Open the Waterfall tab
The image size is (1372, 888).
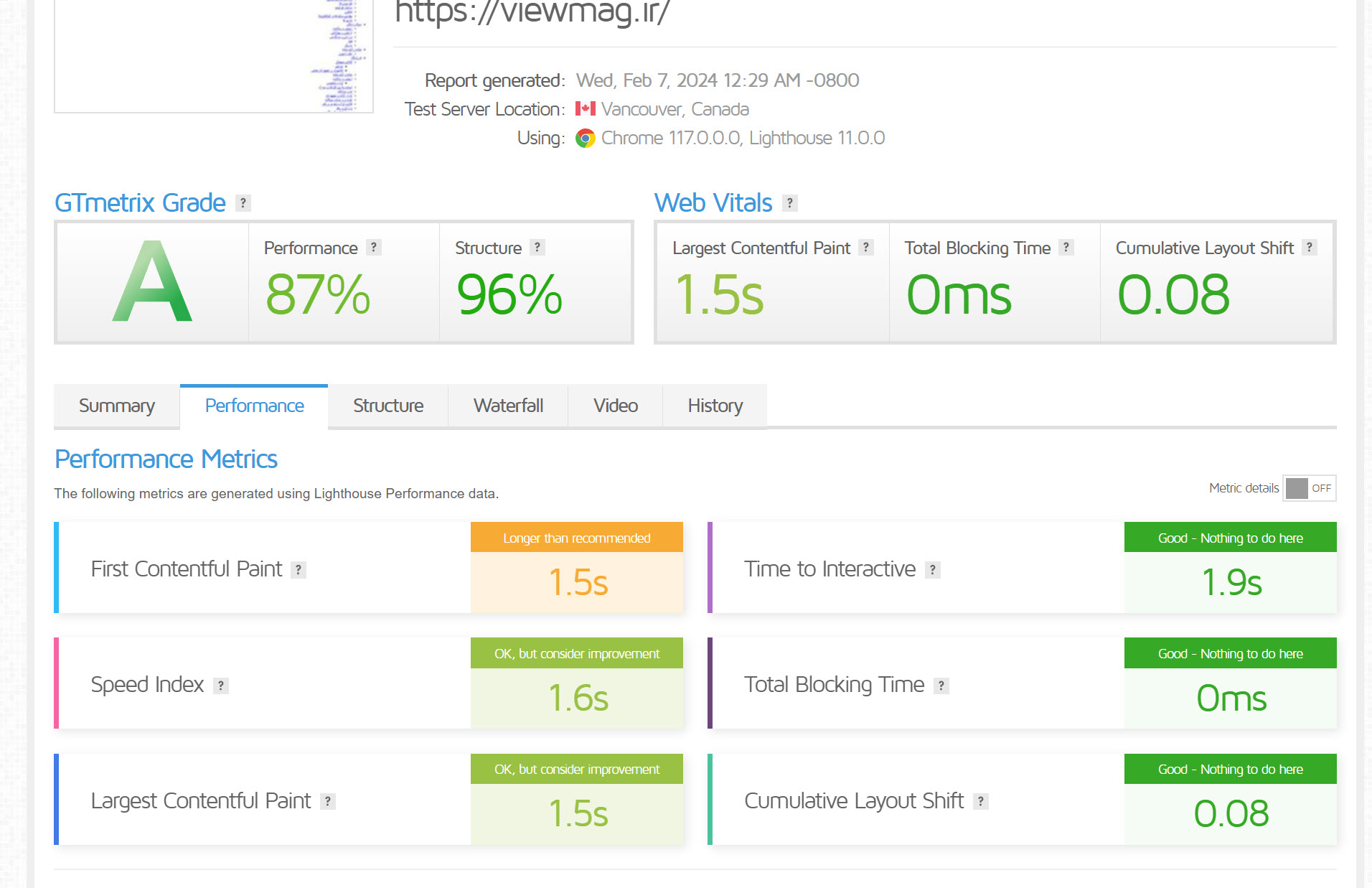click(x=508, y=406)
